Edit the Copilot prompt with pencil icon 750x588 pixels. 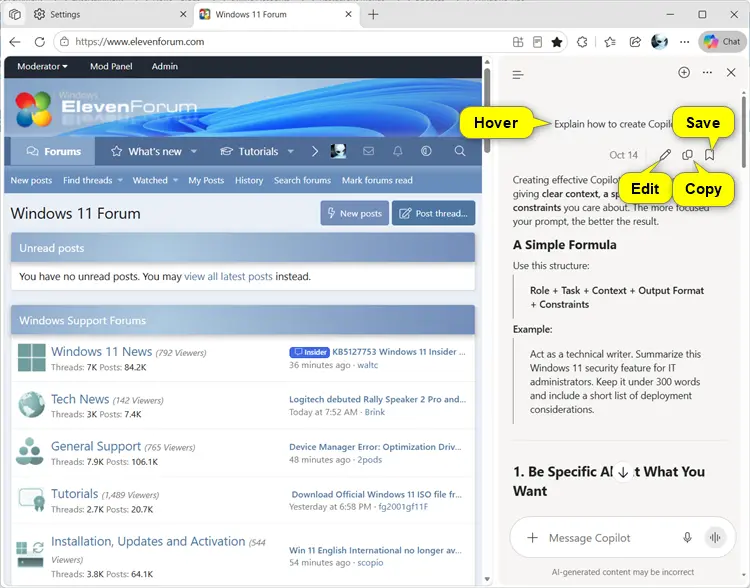click(665, 155)
